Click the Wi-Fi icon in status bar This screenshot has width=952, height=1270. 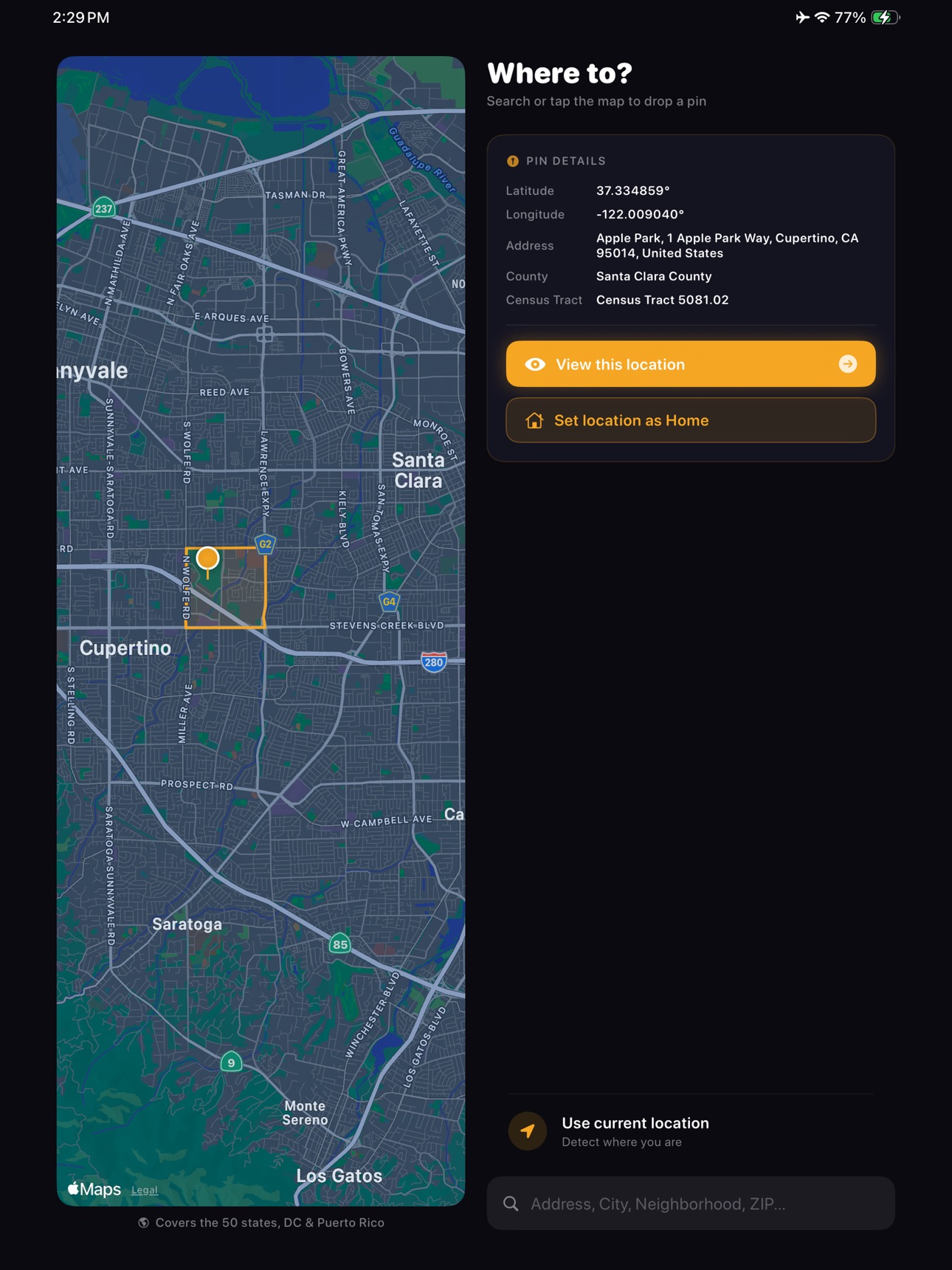(822, 17)
